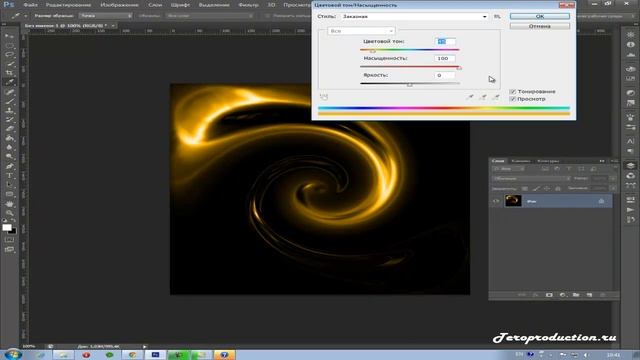640x360 pixels.
Task: Open the preset options icon next to Стиль
Action: 497,16
